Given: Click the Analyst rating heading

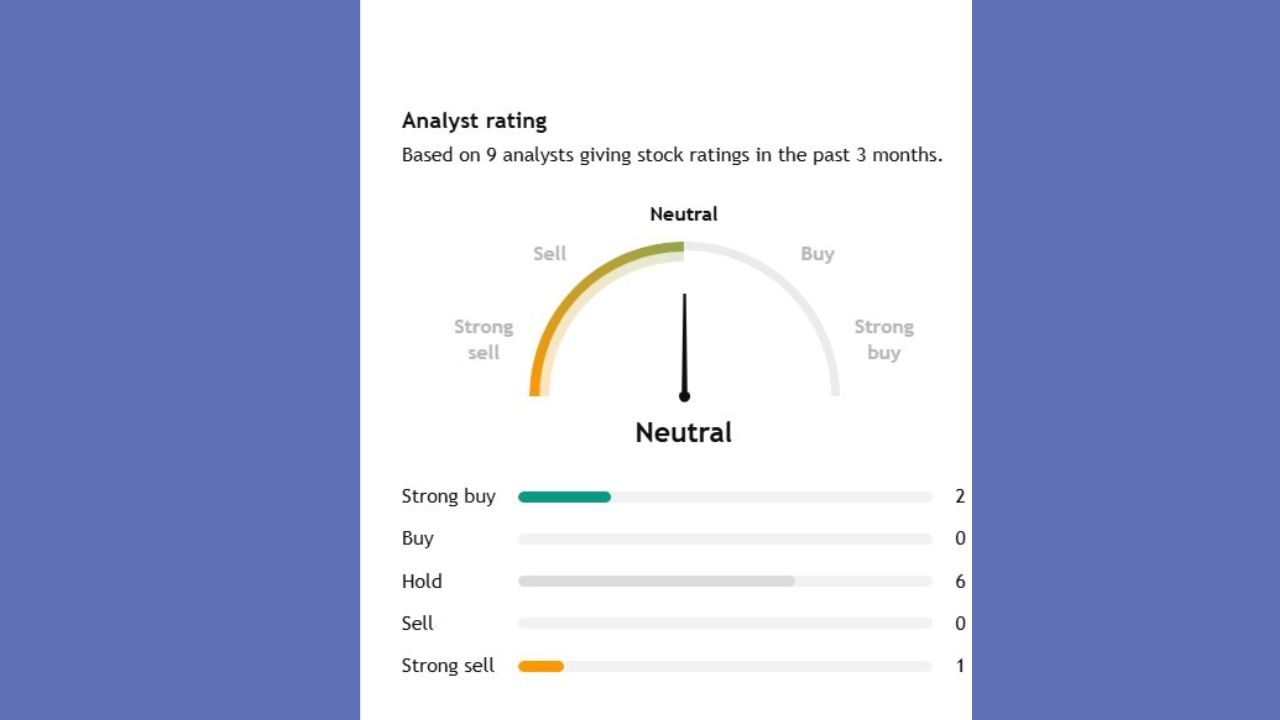Looking at the screenshot, I should 474,121.
